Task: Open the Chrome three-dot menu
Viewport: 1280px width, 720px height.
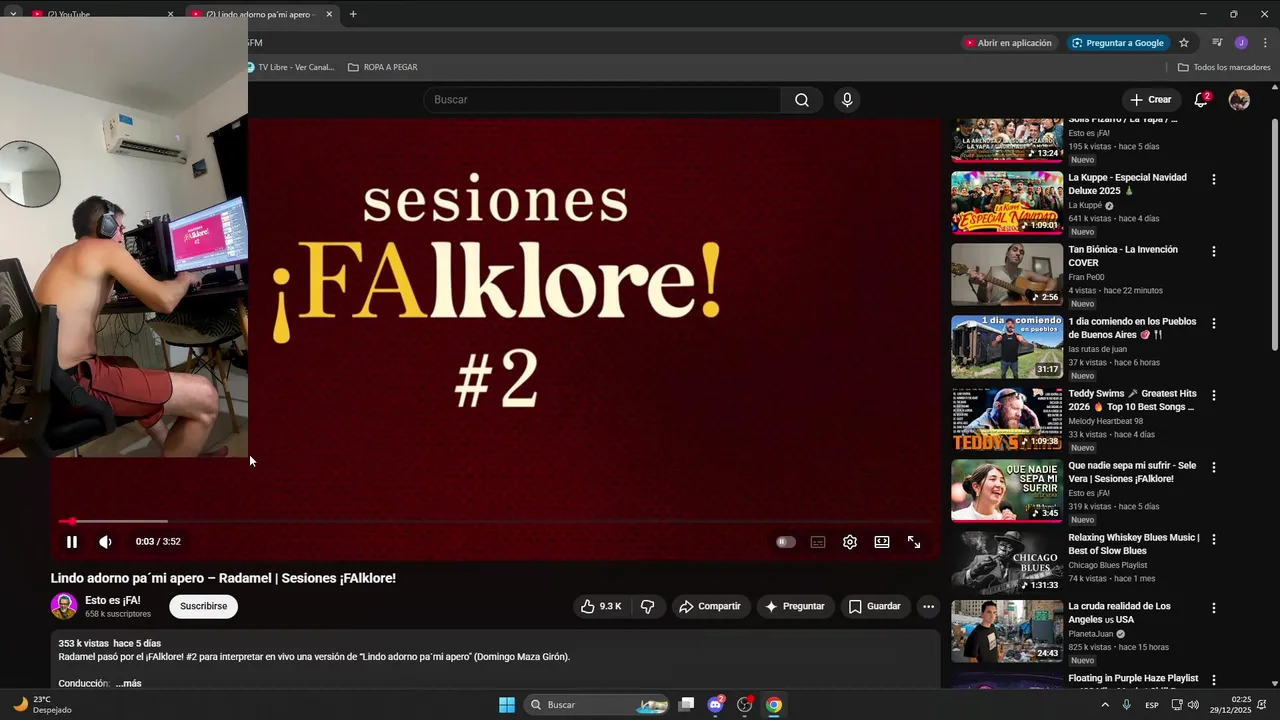Action: coord(1265,43)
